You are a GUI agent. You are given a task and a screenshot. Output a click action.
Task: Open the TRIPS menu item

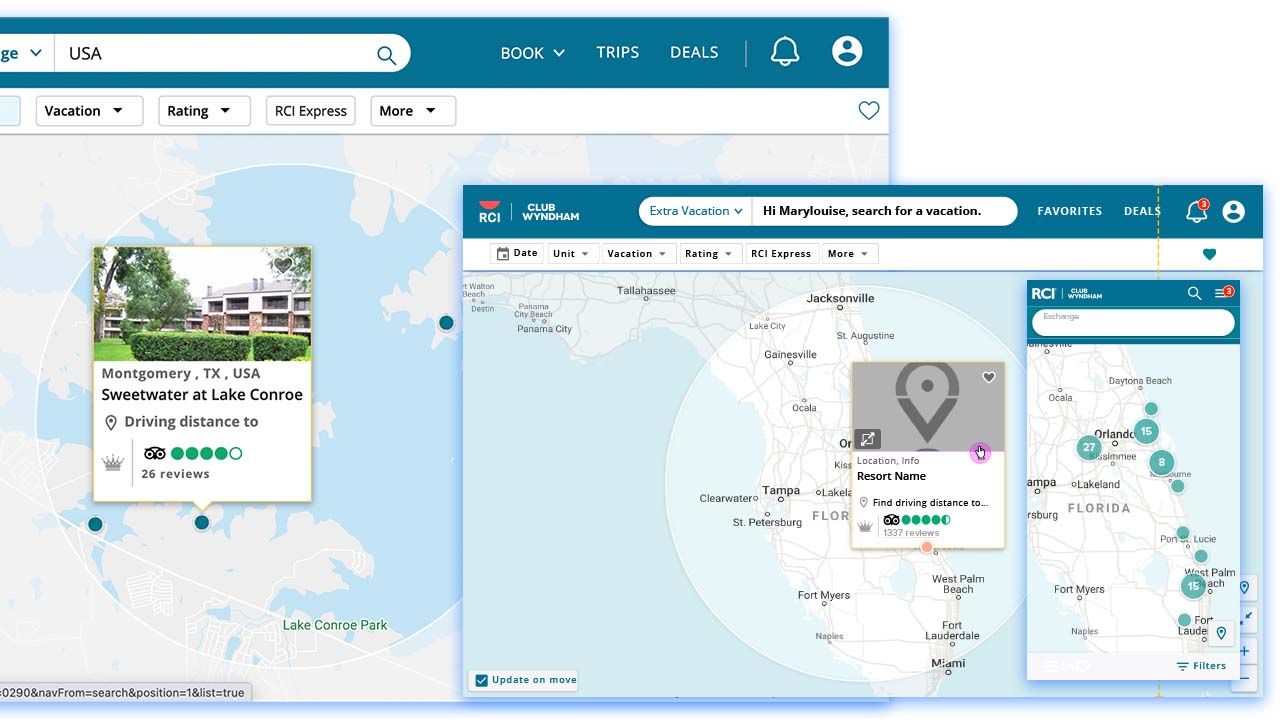click(617, 53)
